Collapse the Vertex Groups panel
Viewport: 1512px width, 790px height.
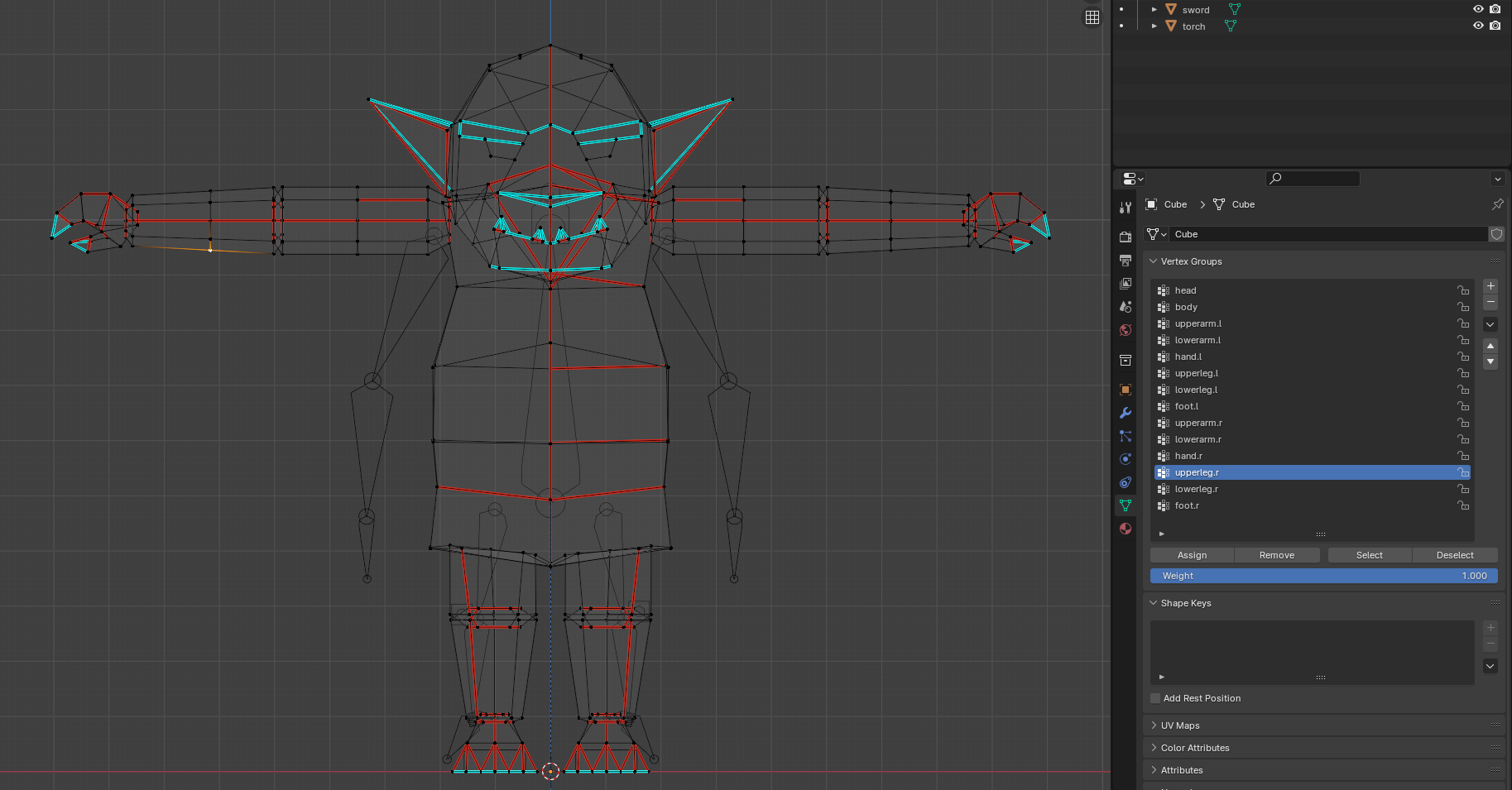(1154, 261)
